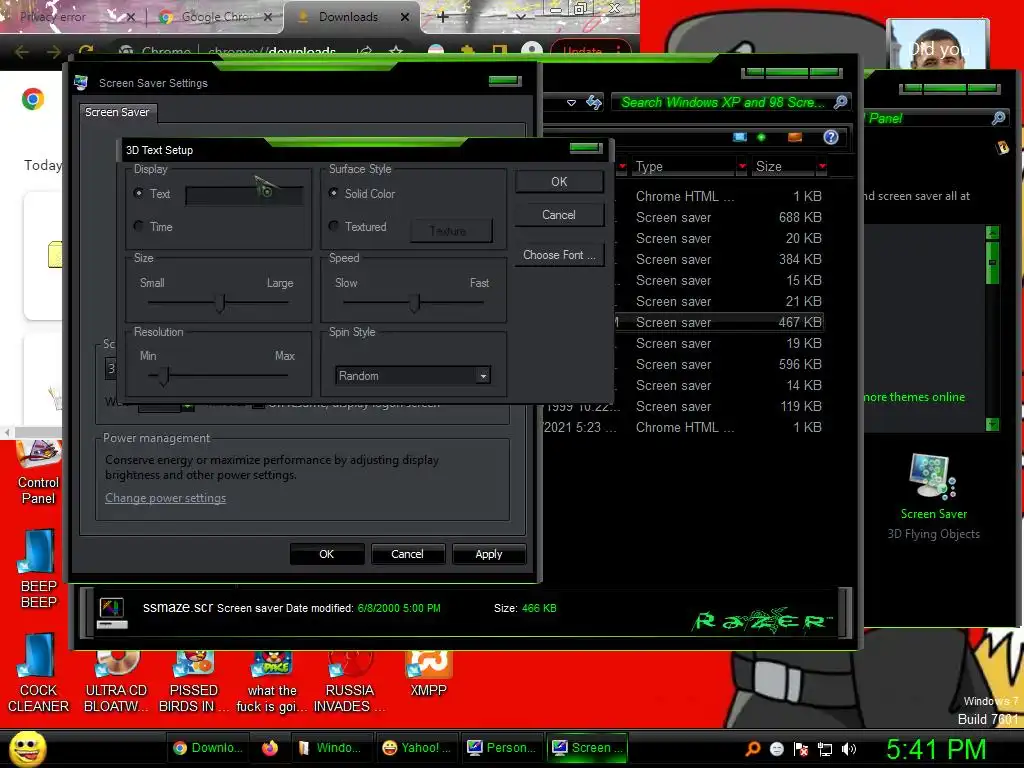Viewport: 1024px width, 768px height.
Task: Click the green dot view options icon
Action: pos(761,137)
